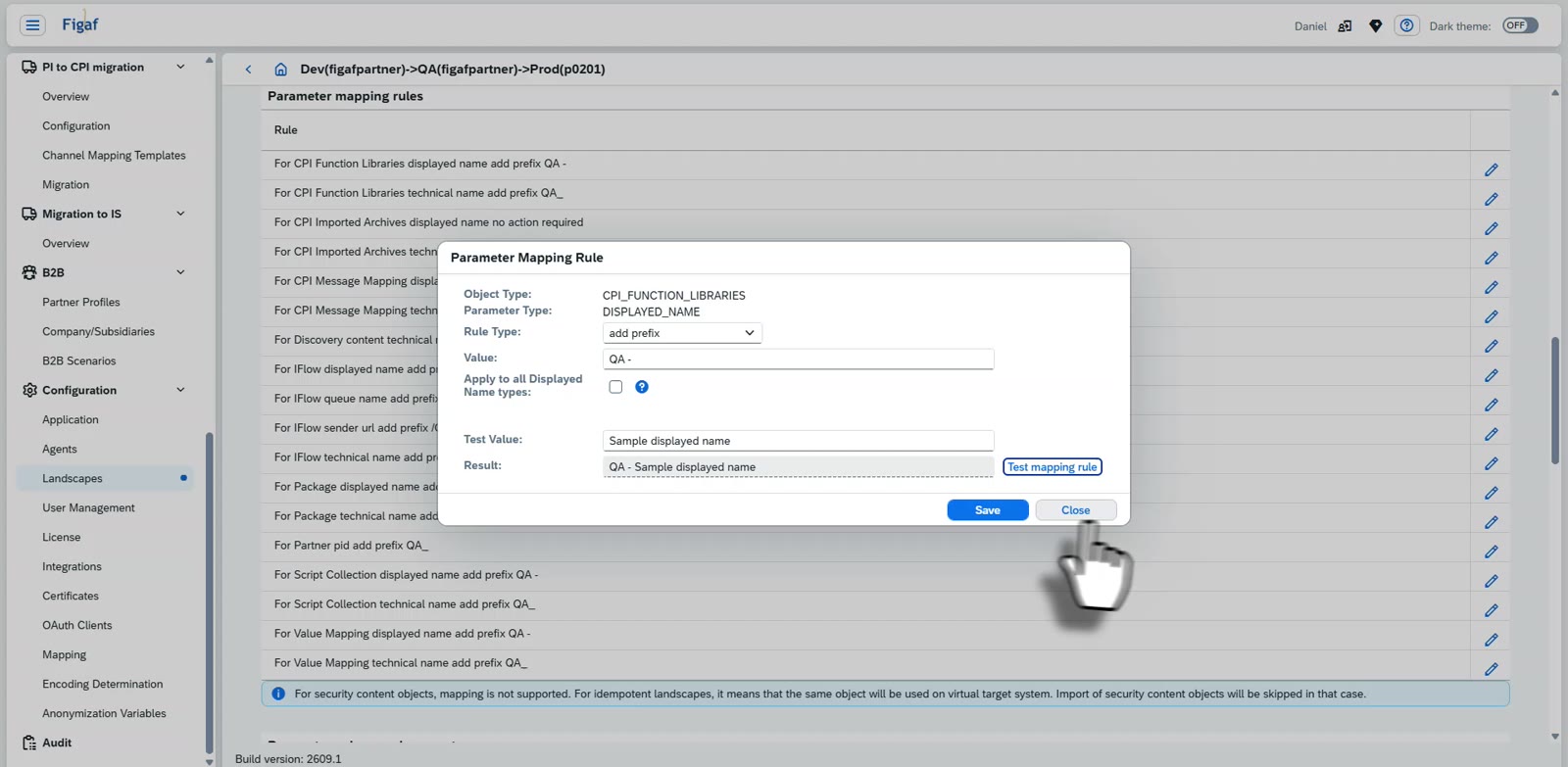Collapse the B2B sidebar section
The image size is (1568, 767).
click(x=180, y=272)
